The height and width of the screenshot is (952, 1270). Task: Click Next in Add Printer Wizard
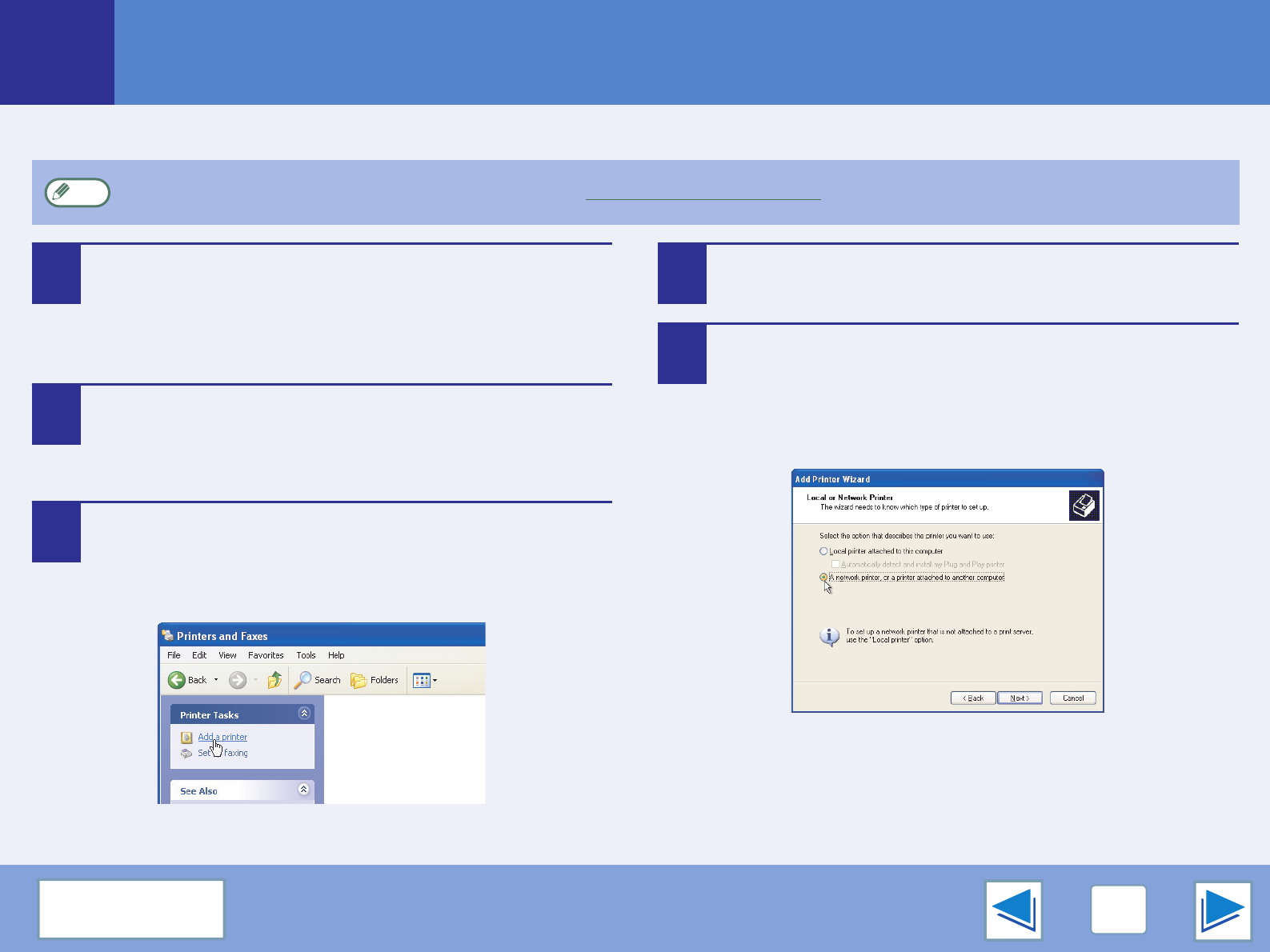1020,698
